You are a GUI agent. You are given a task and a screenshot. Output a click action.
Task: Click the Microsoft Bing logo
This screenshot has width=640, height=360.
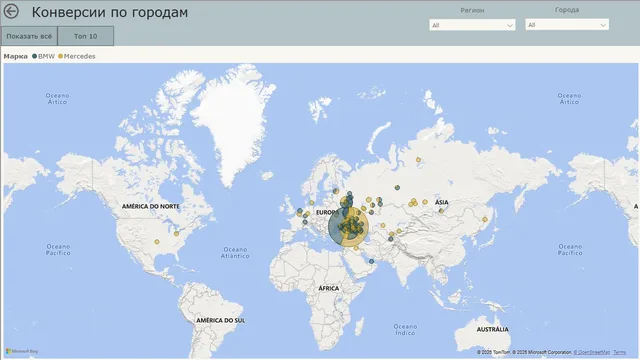click(22, 351)
